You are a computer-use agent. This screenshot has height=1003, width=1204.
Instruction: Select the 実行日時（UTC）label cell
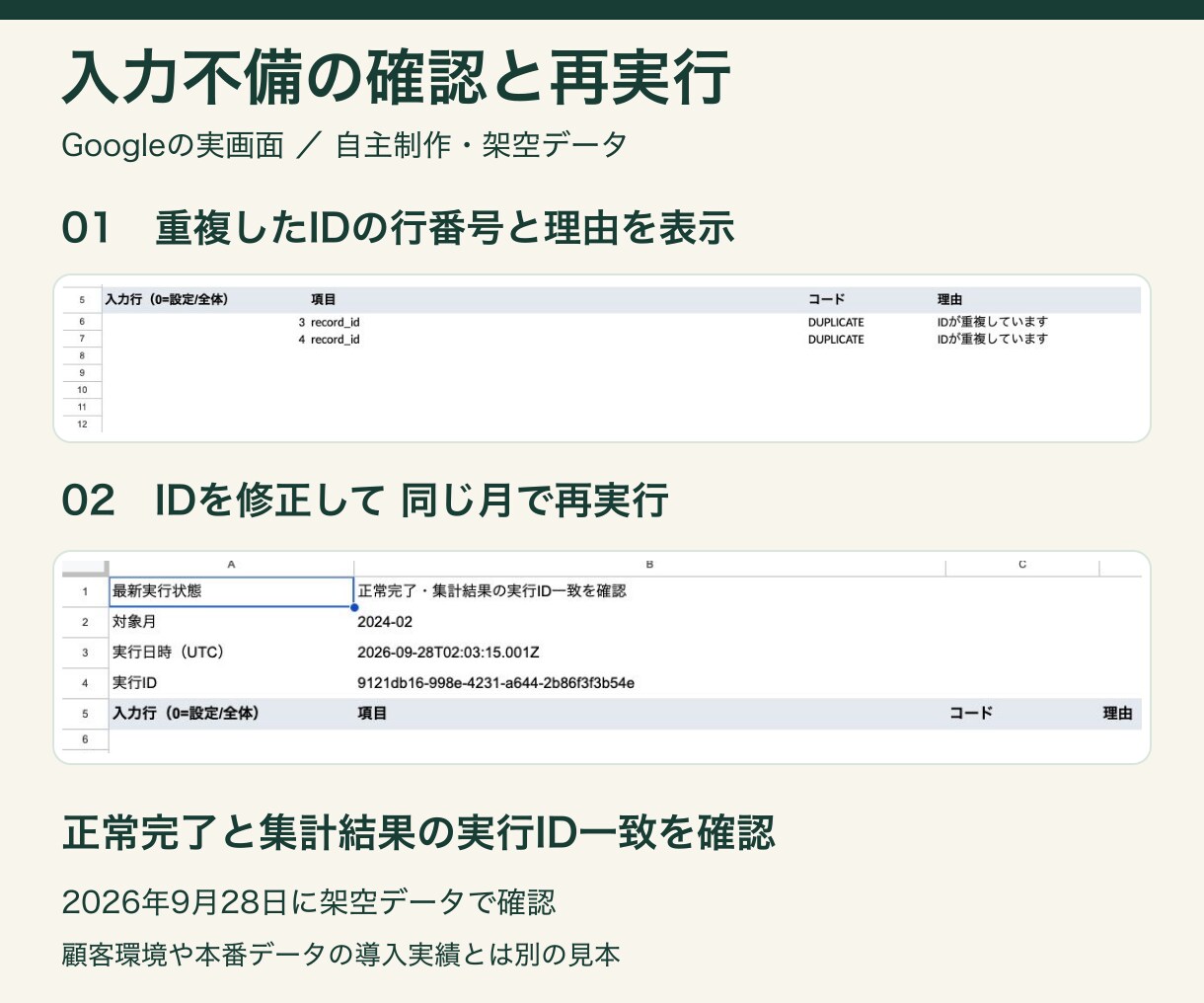coord(231,653)
